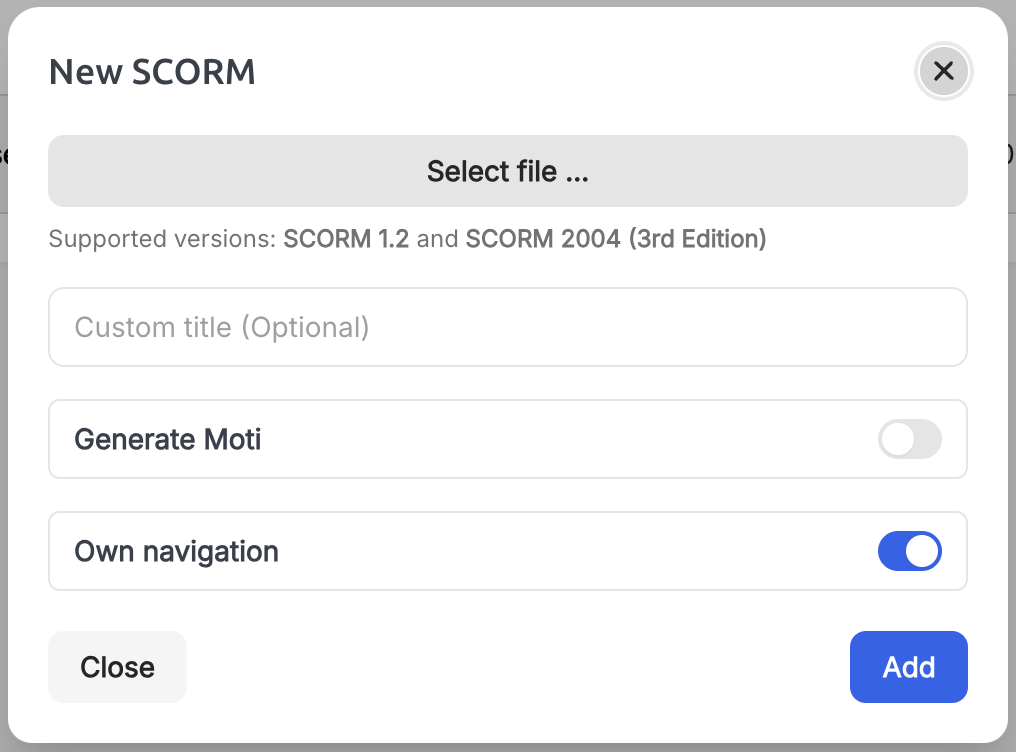Click the Select file ... button
The height and width of the screenshot is (752, 1016).
[x=508, y=171]
